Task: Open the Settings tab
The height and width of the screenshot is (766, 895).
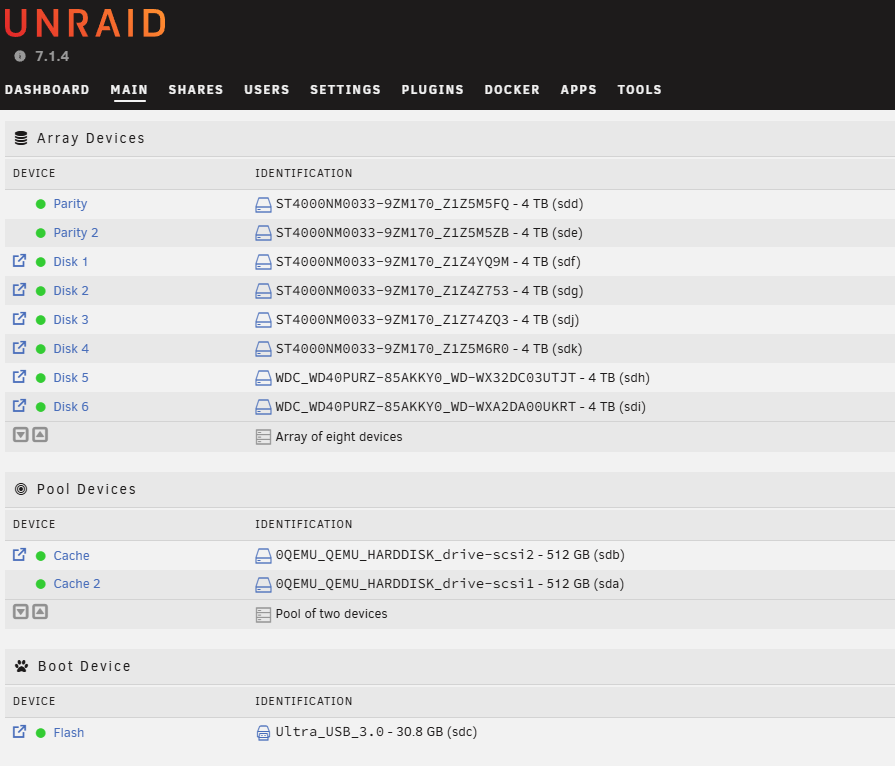Action: 345,90
